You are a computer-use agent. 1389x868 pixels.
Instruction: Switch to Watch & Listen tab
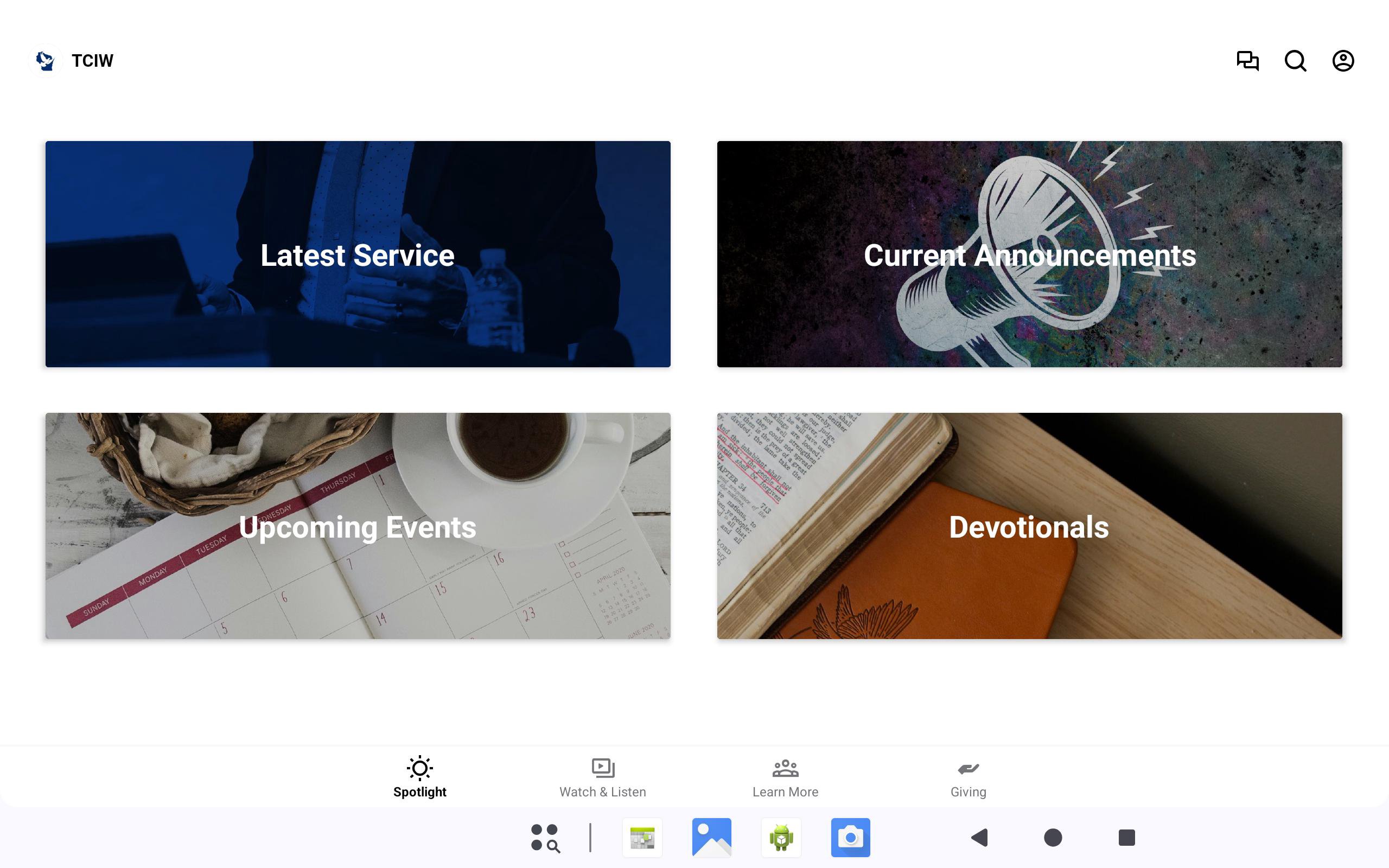[x=603, y=777]
